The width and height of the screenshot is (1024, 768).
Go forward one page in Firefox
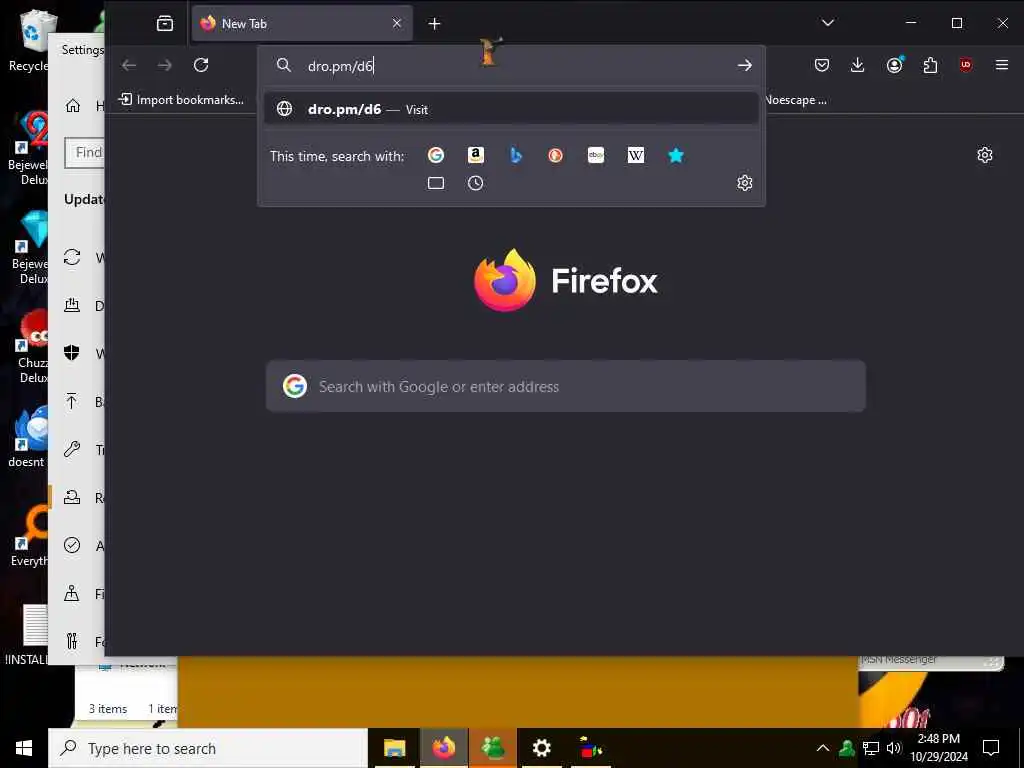(165, 65)
